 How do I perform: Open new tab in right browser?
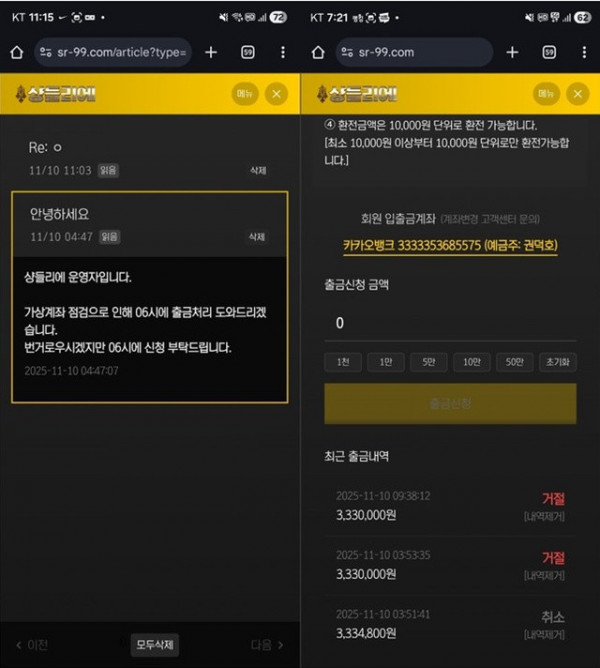pyautogui.click(x=512, y=52)
